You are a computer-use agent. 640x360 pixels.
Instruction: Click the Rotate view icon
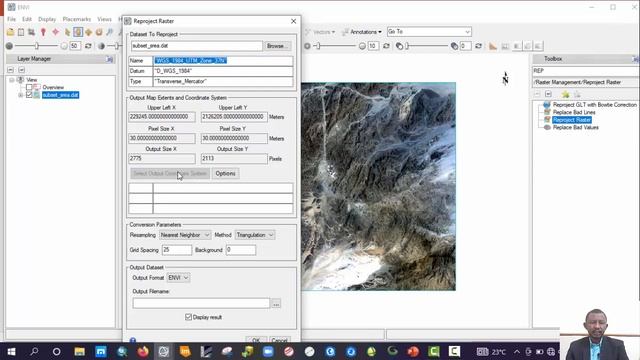click(99, 32)
